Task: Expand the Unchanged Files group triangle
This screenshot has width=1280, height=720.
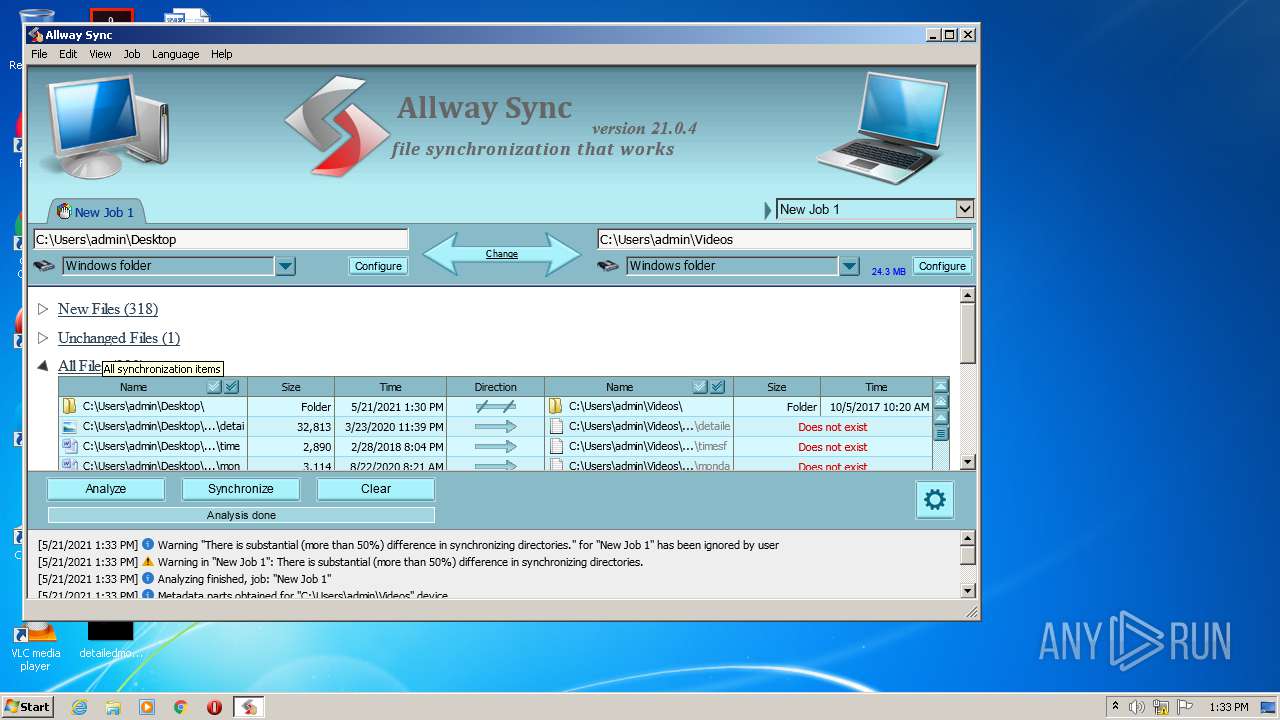Action: [43, 338]
